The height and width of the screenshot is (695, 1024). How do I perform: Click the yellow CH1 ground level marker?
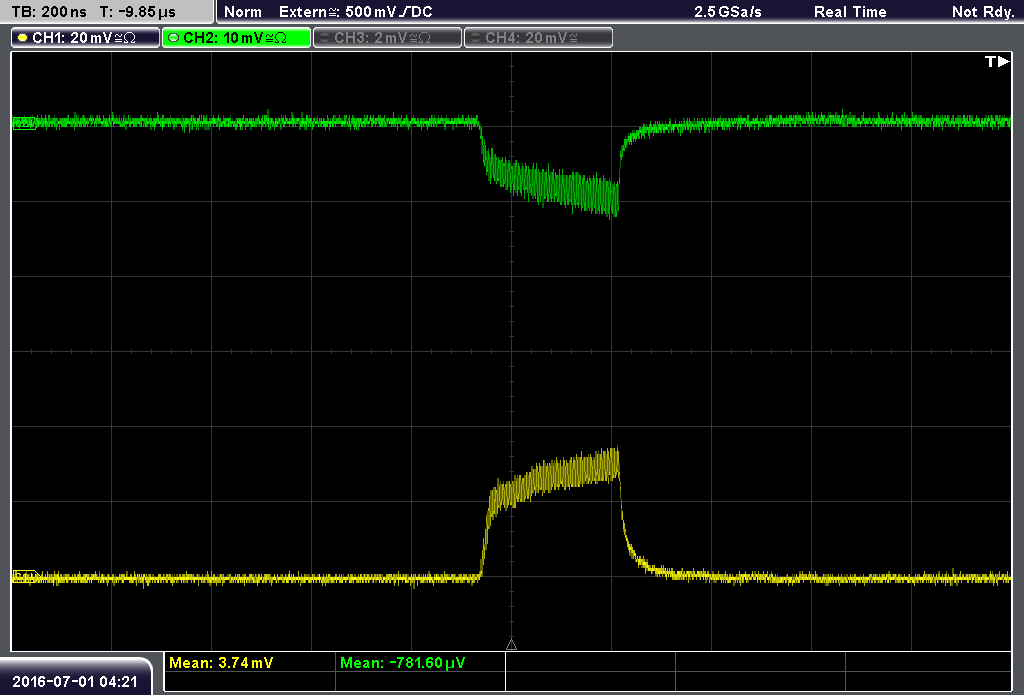(x=25, y=577)
